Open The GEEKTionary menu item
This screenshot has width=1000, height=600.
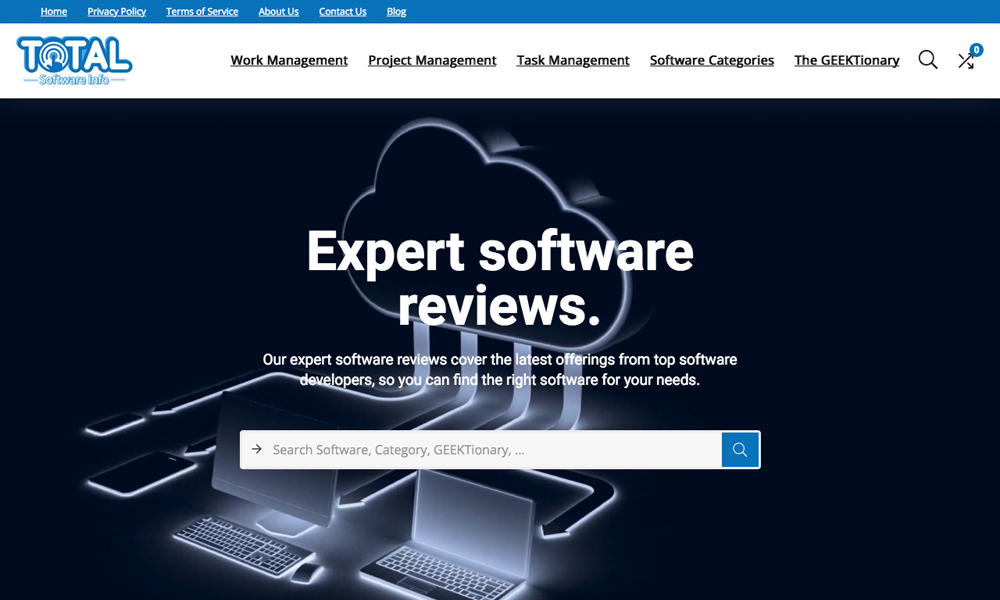tap(846, 60)
